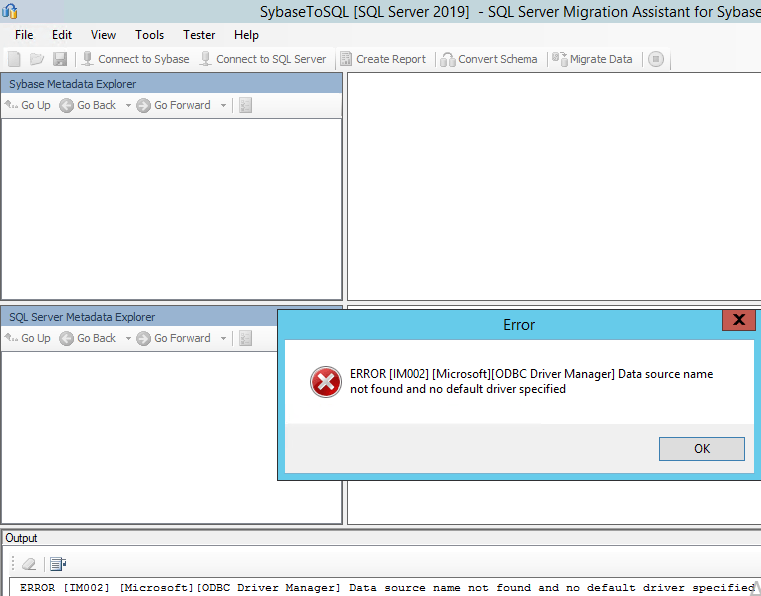Click Go Forward in Sybase Metadata Explorer

click(x=174, y=105)
